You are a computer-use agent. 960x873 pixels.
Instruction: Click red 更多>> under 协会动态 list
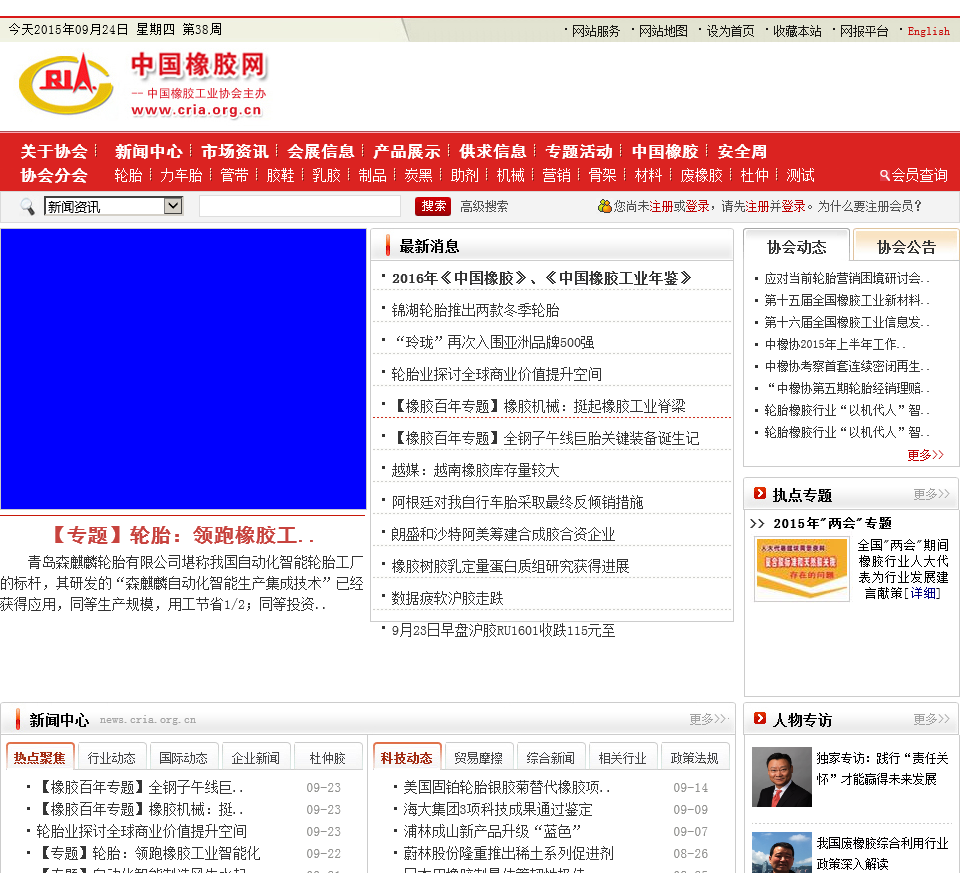pyautogui.click(x=925, y=455)
